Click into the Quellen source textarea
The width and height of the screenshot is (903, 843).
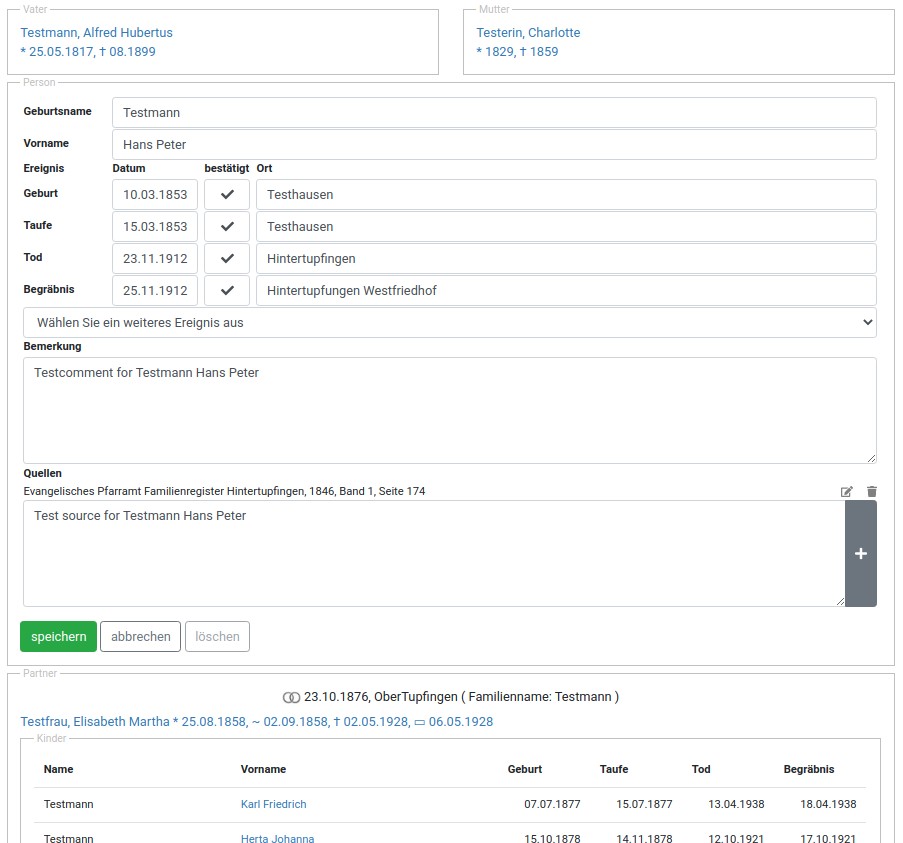pos(434,553)
